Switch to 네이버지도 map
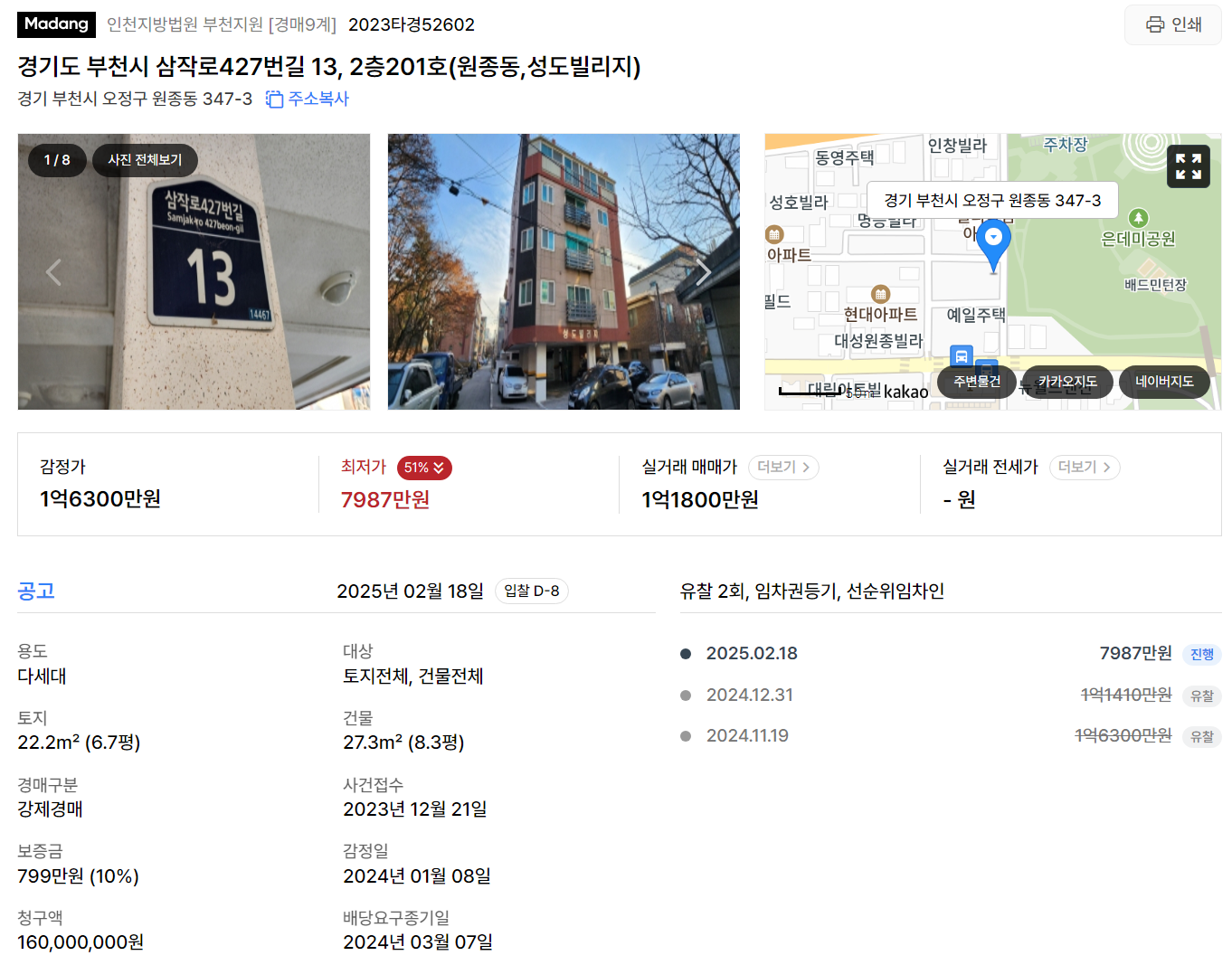The image size is (1232, 965). click(x=1164, y=382)
